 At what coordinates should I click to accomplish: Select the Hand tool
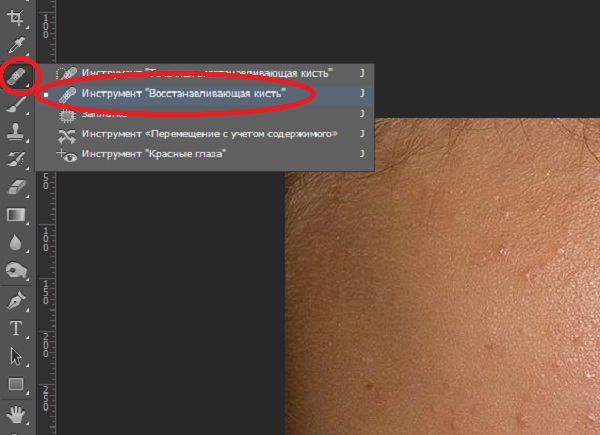[x=16, y=415]
